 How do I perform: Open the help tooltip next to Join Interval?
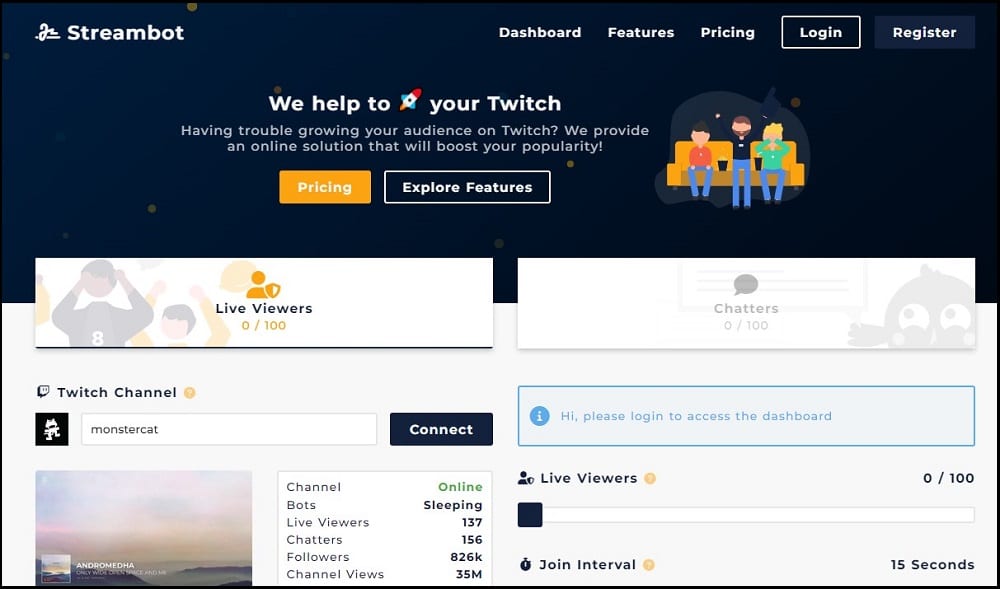(x=647, y=564)
